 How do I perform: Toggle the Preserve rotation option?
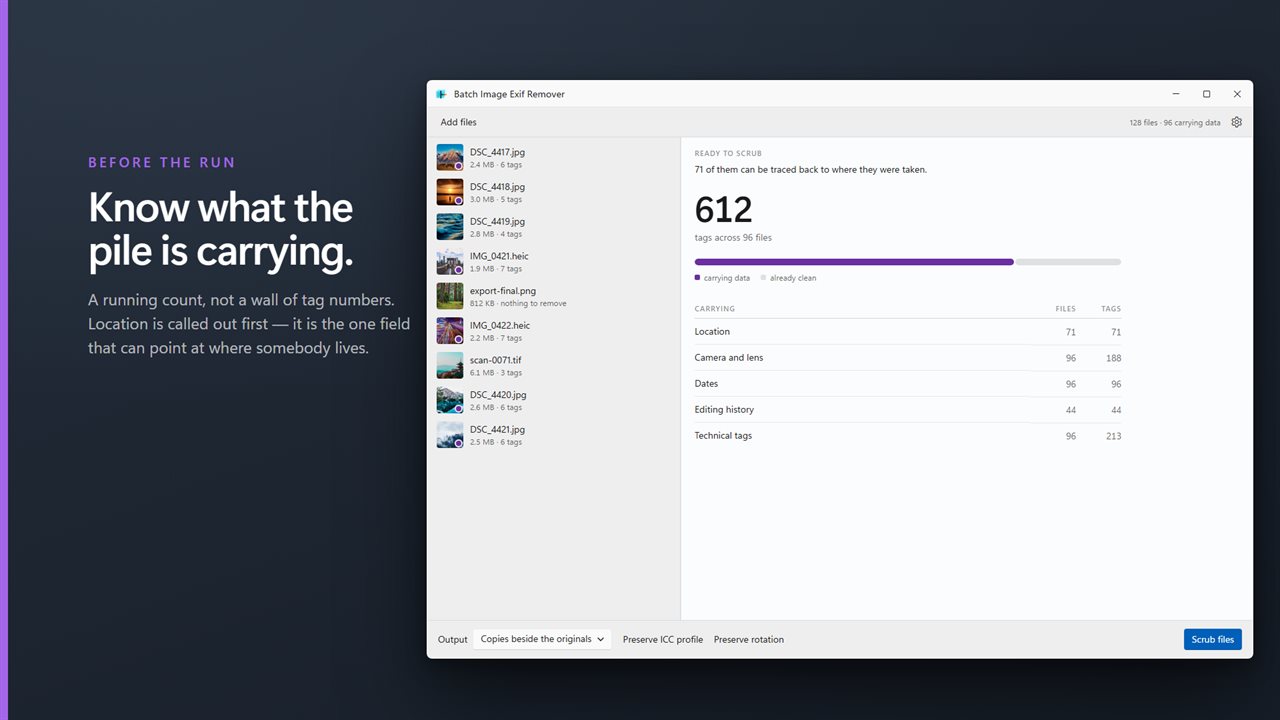click(x=749, y=640)
